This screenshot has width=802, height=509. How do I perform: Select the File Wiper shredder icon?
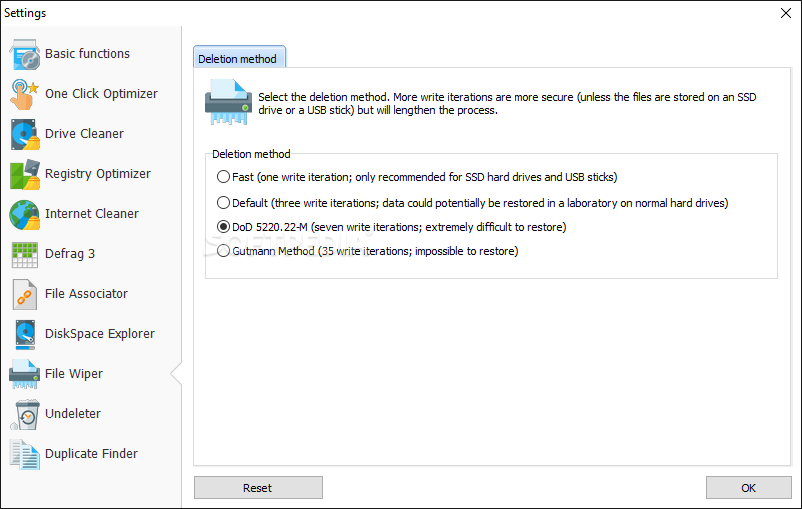pyautogui.click(x=25, y=374)
